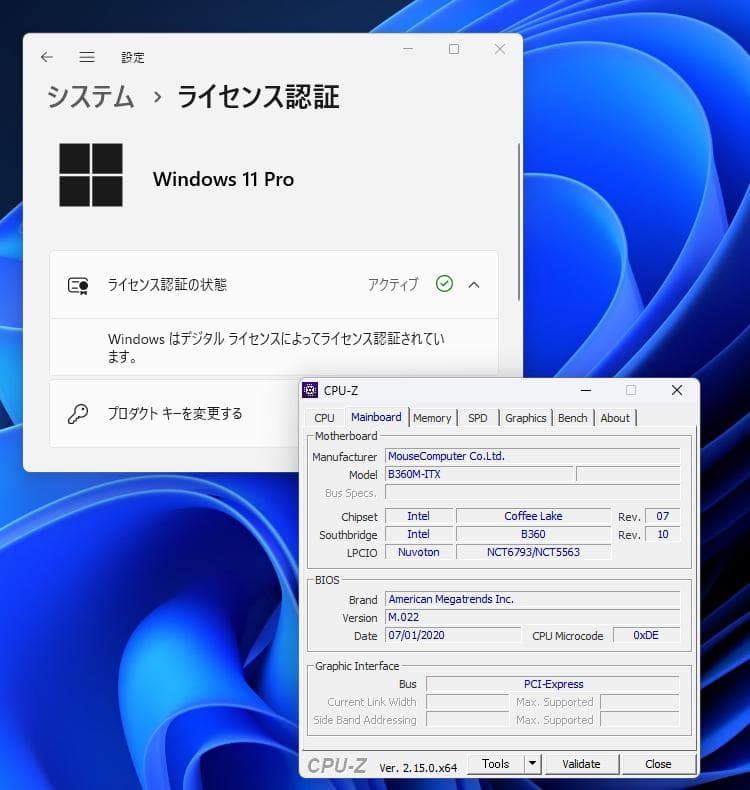The height and width of the screenshot is (790, 750).
Task: Select the Bench tab
Action: tap(572, 418)
